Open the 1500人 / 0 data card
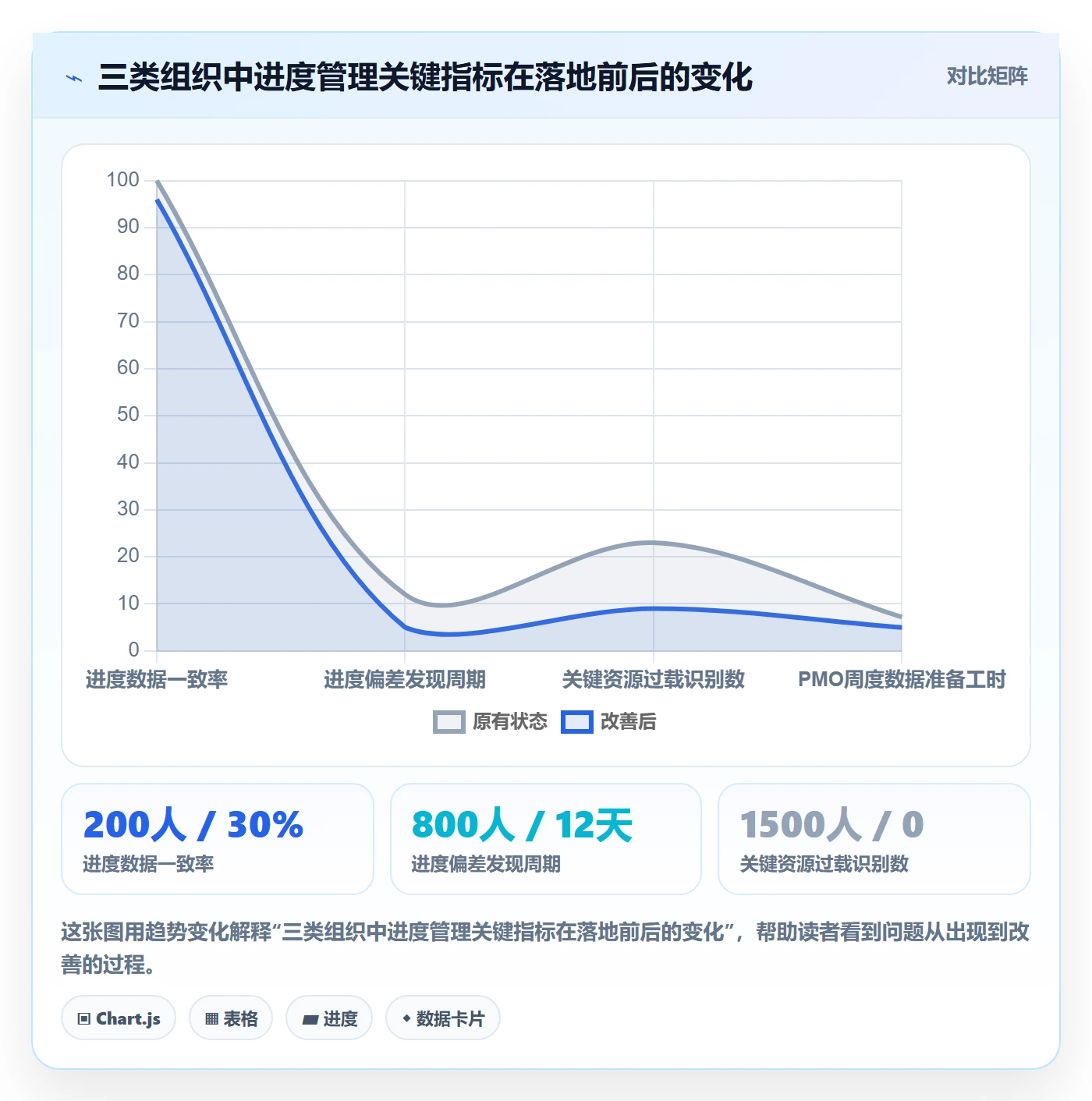 pyautogui.click(x=874, y=839)
